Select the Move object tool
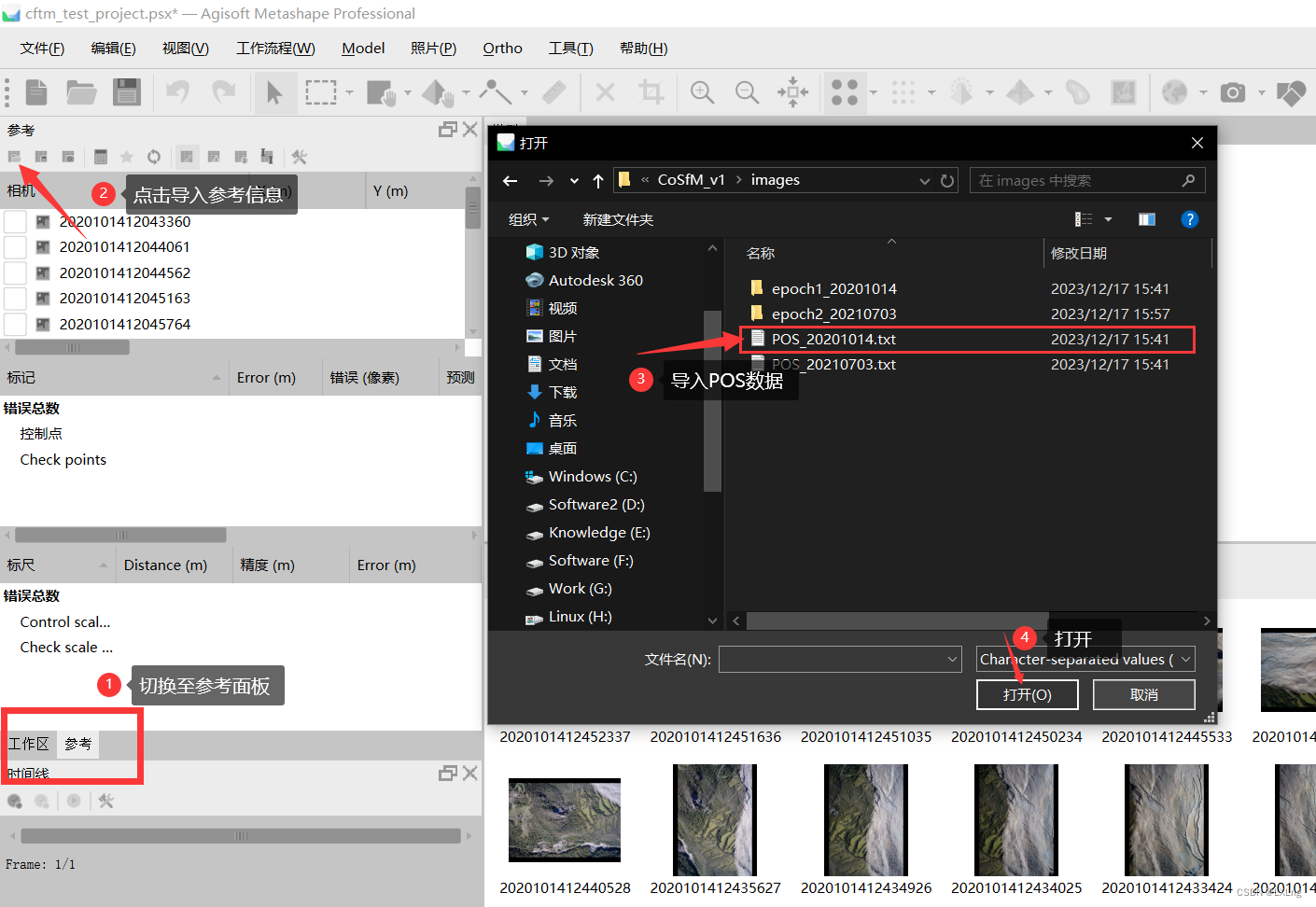1316x907 pixels. 437,92
